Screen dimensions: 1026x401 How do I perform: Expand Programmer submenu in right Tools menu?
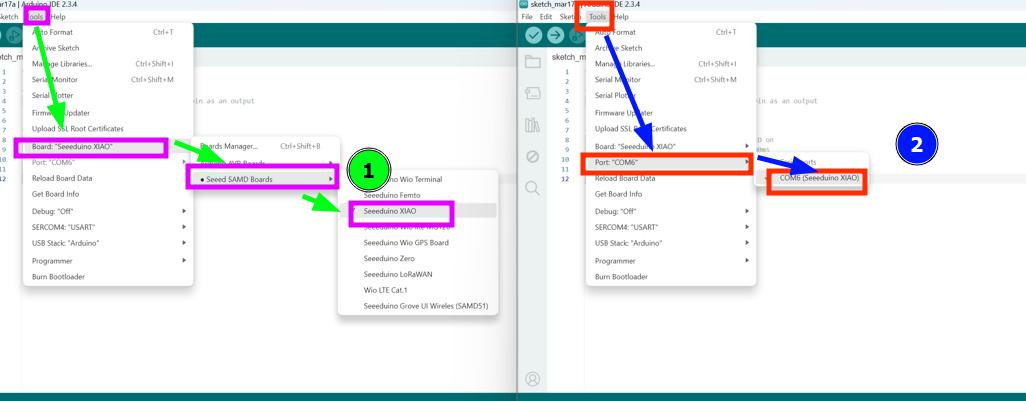pos(671,260)
